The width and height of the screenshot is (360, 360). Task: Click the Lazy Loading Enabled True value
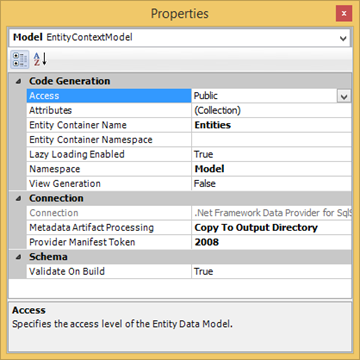271,154
